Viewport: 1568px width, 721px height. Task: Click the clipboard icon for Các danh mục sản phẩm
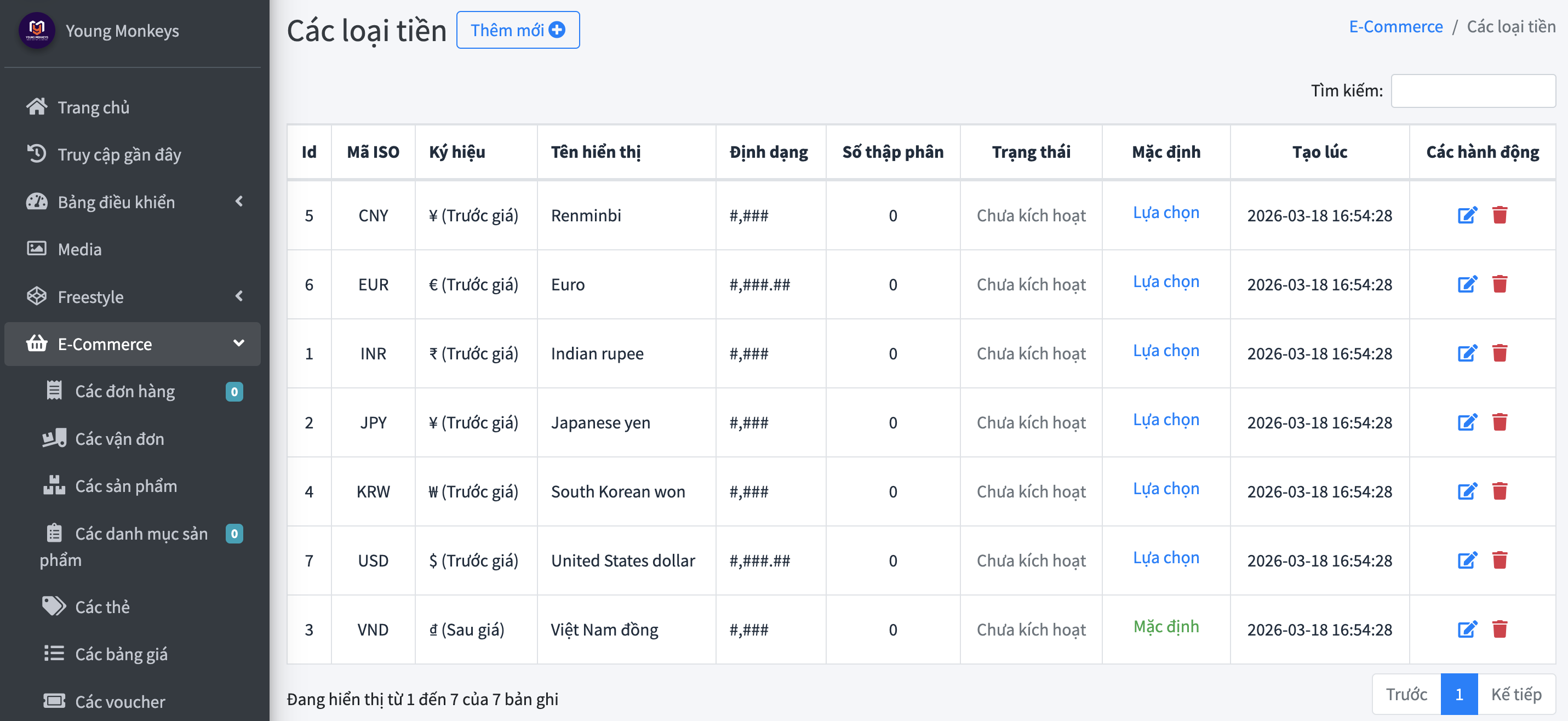54,533
